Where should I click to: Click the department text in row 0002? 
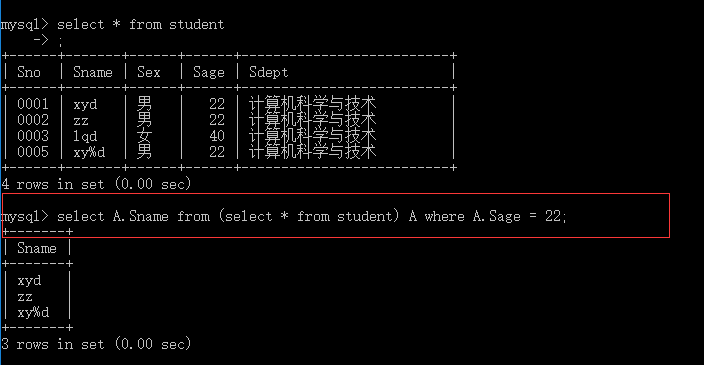(x=312, y=120)
